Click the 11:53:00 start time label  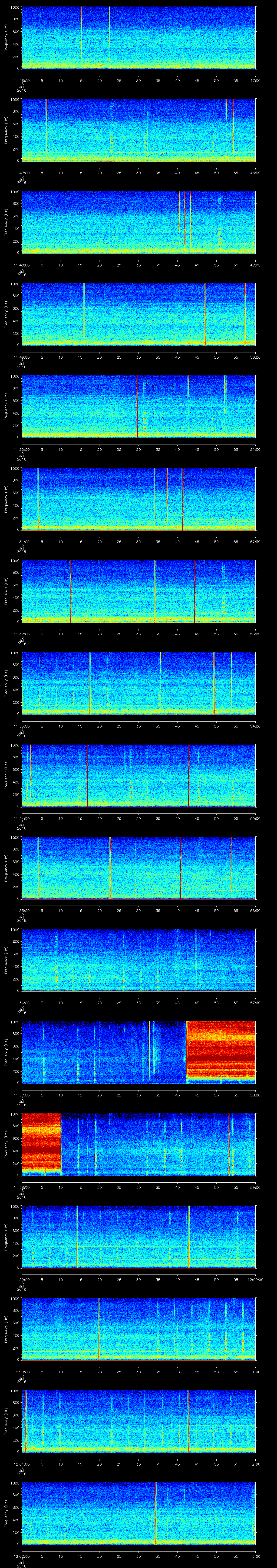pyautogui.click(x=22, y=726)
